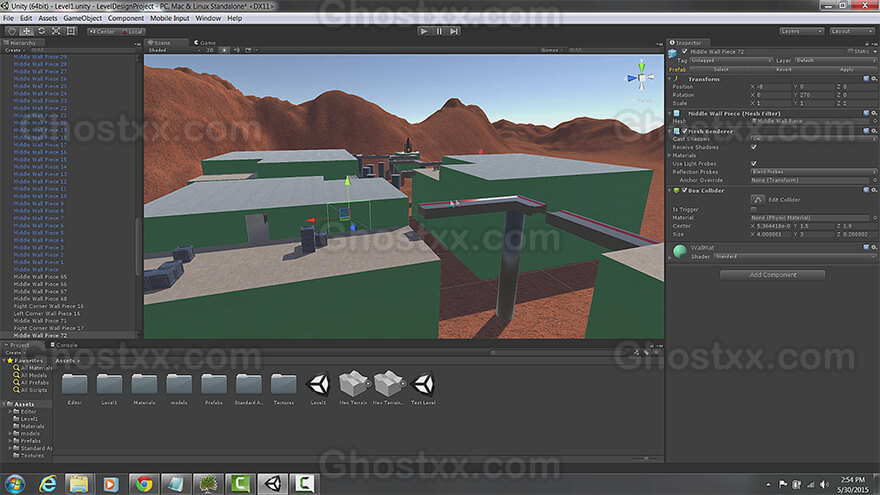The width and height of the screenshot is (880, 495).
Task: Select Middle Wall Piece 65 in Hierarchy
Action: (x=40, y=277)
